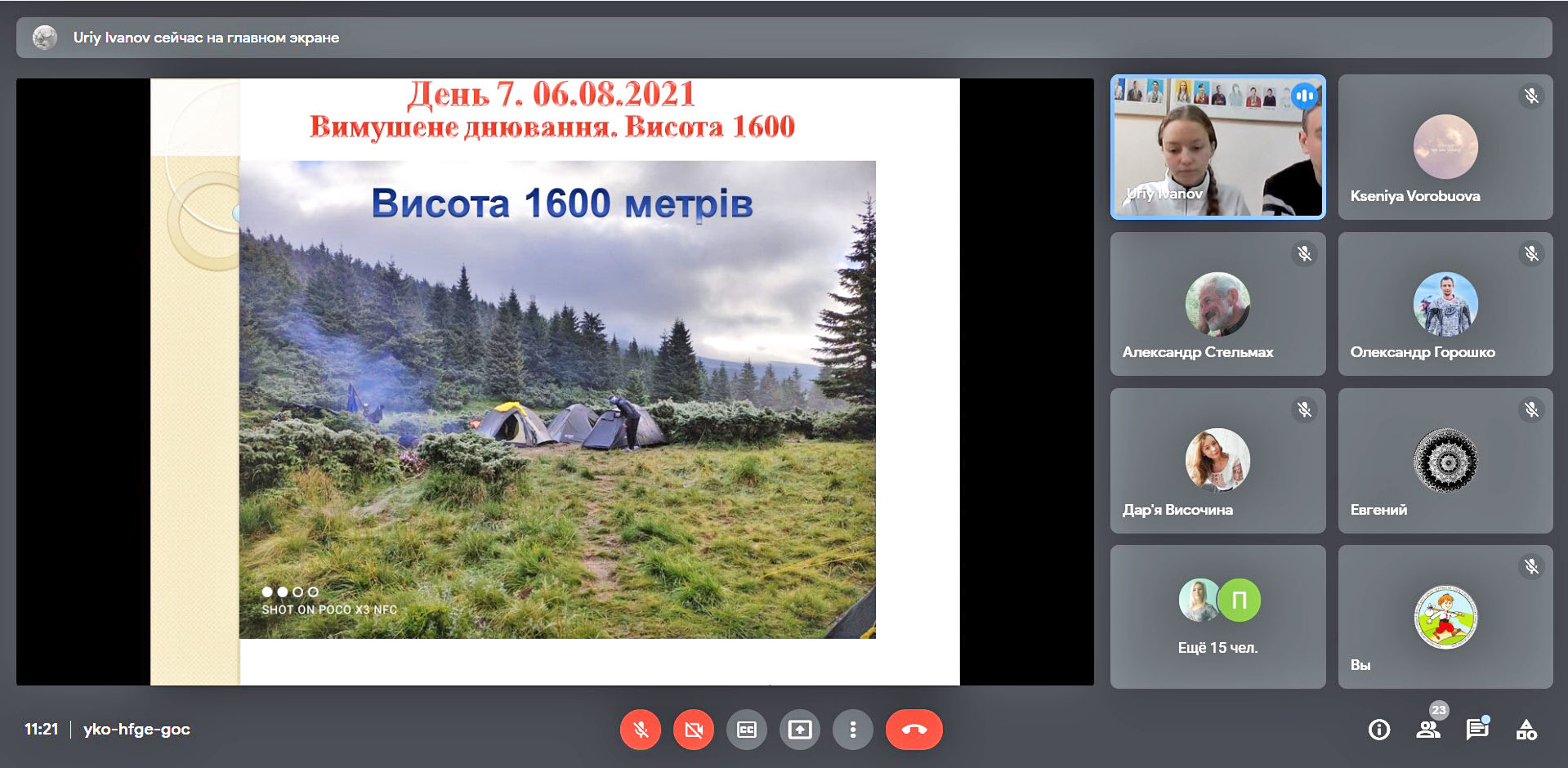Leave the call with red hangup button
This screenshot has height=768, width=1568.
(x=914, y=730)
